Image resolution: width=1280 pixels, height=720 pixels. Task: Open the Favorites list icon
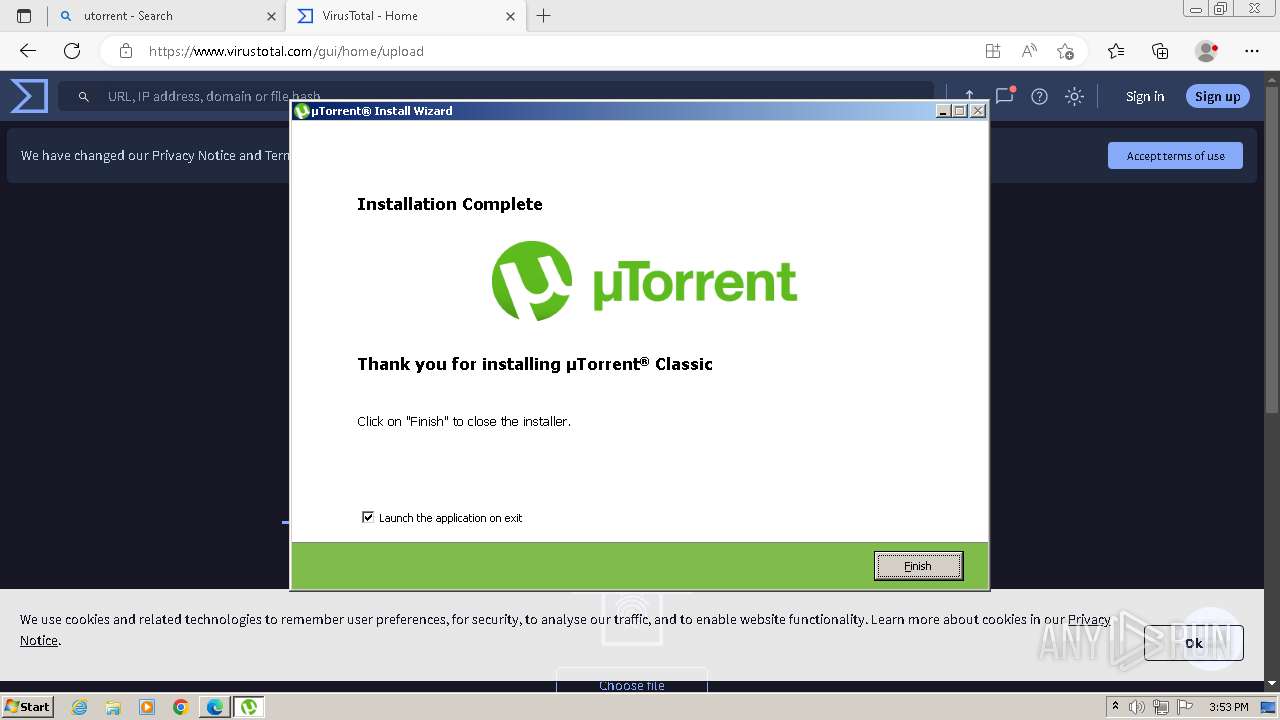click(x=1116, y=51)
